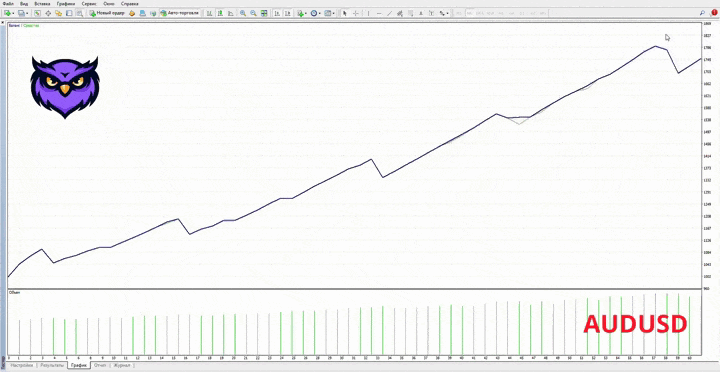Select the trendline drawing tool
720x372 pixels.
point(389,13)
